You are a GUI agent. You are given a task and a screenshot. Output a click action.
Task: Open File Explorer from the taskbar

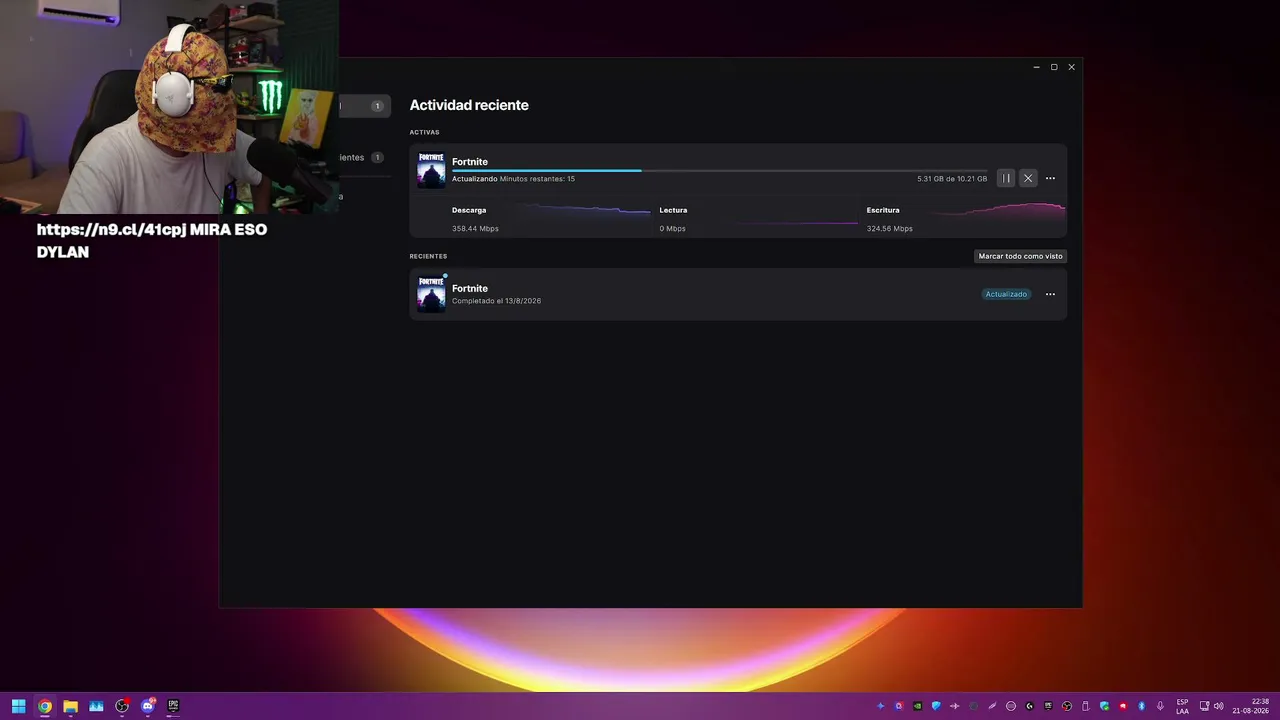click(x=70, y=706)
